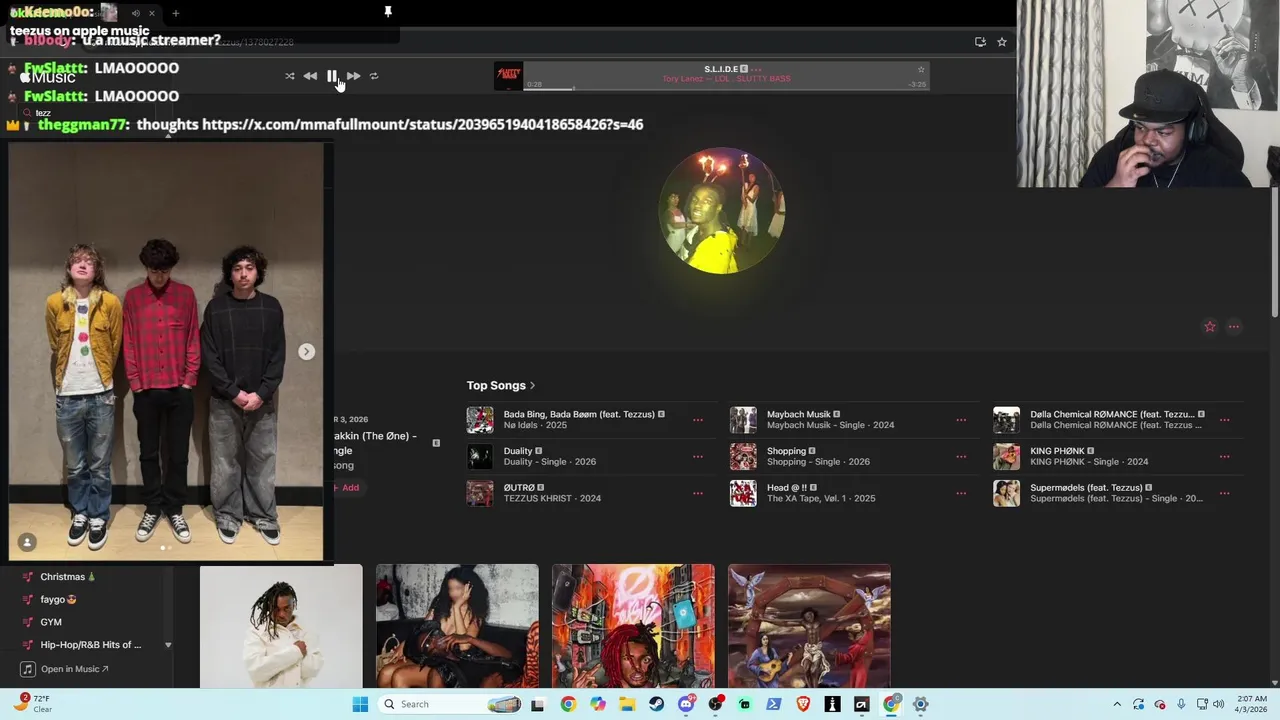
Task: Play KING PHØNK via its song artwork
Action: [1006, 457]
